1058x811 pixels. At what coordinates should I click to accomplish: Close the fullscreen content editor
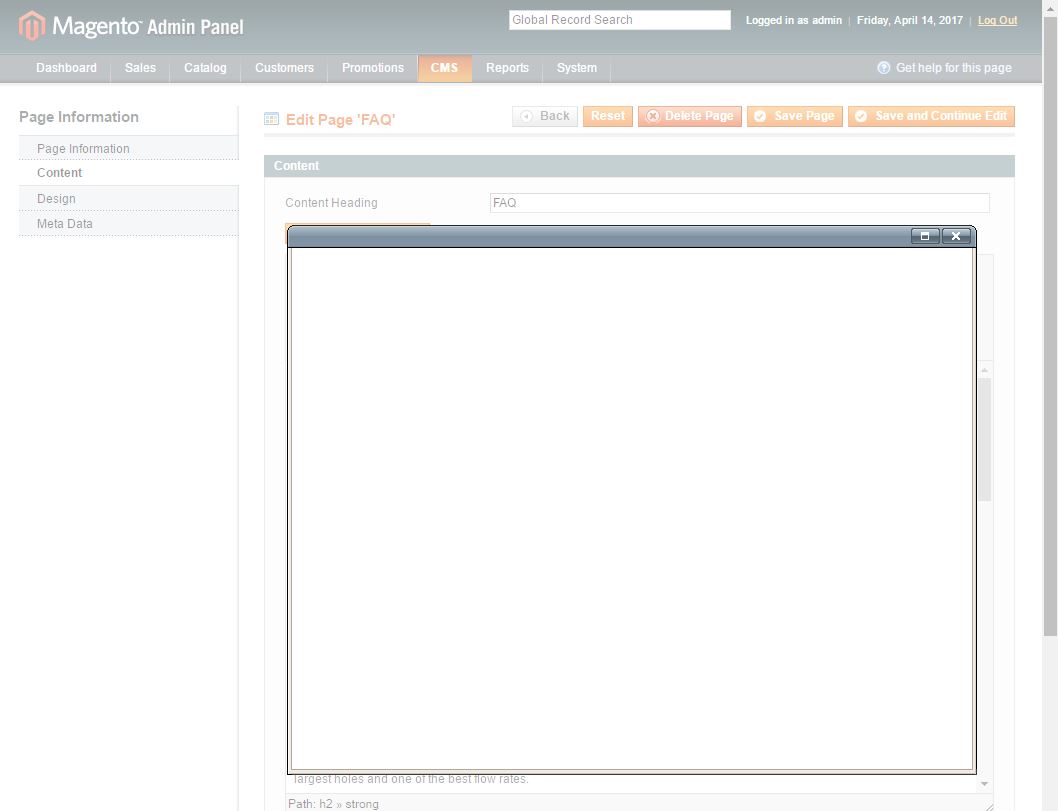956,236
